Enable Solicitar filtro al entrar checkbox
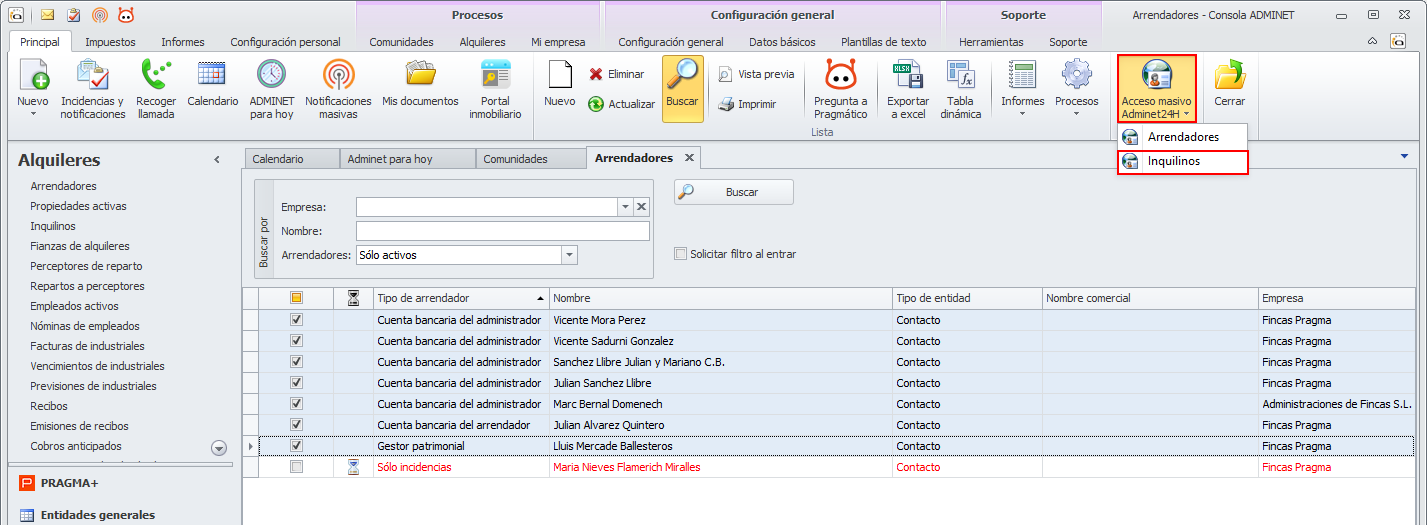 click(x=681, y=254)
